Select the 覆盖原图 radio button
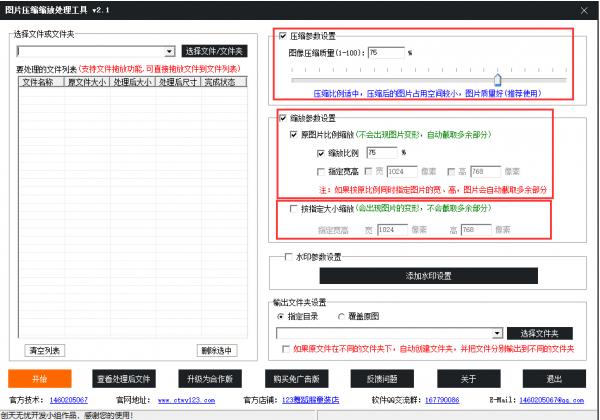The width and height of the screenshot is (600, 420). 341,317
